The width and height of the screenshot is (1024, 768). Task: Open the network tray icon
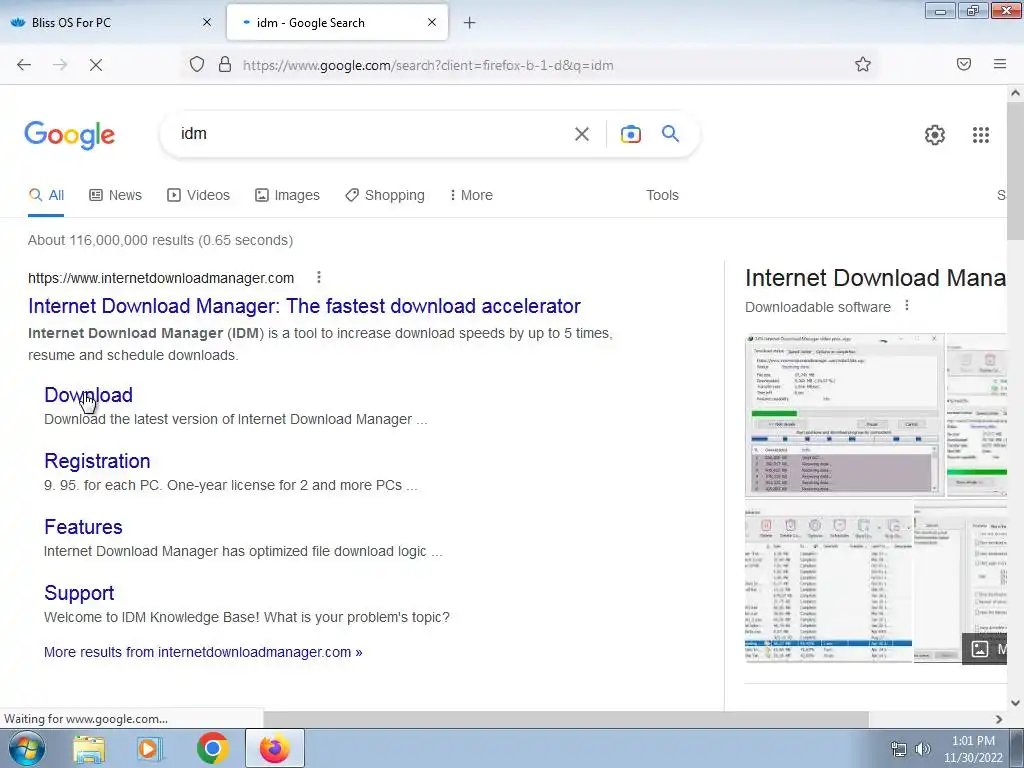899,749
